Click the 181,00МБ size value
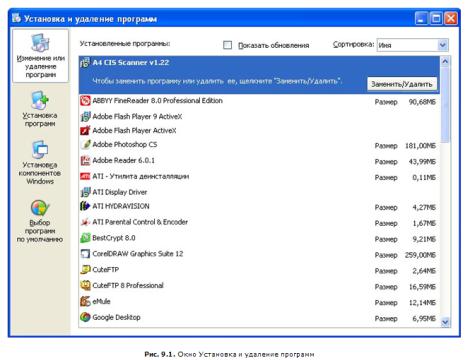This screenshot has width=469, height=360. [420, 146]
